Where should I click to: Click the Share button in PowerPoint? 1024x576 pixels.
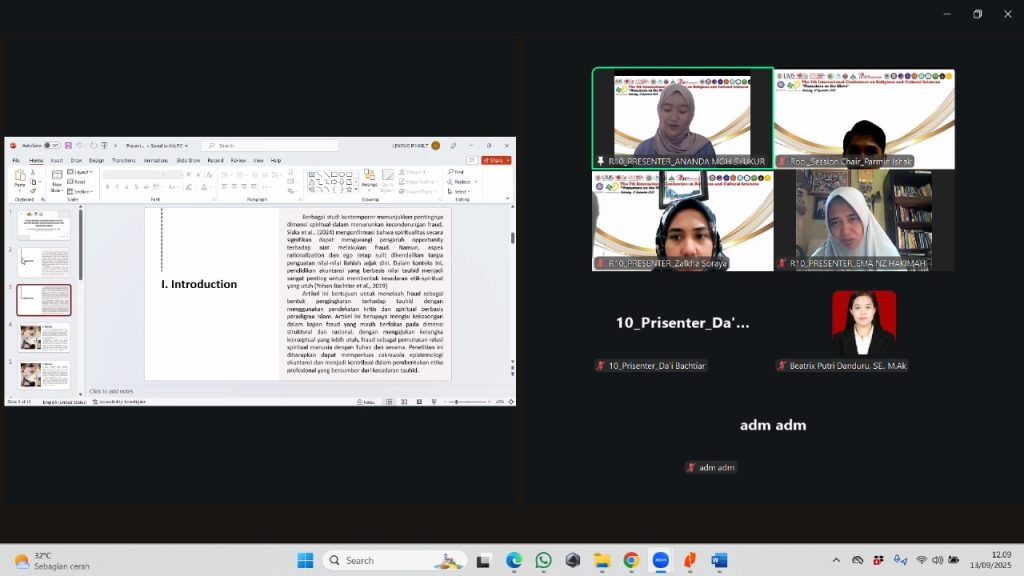496,160
